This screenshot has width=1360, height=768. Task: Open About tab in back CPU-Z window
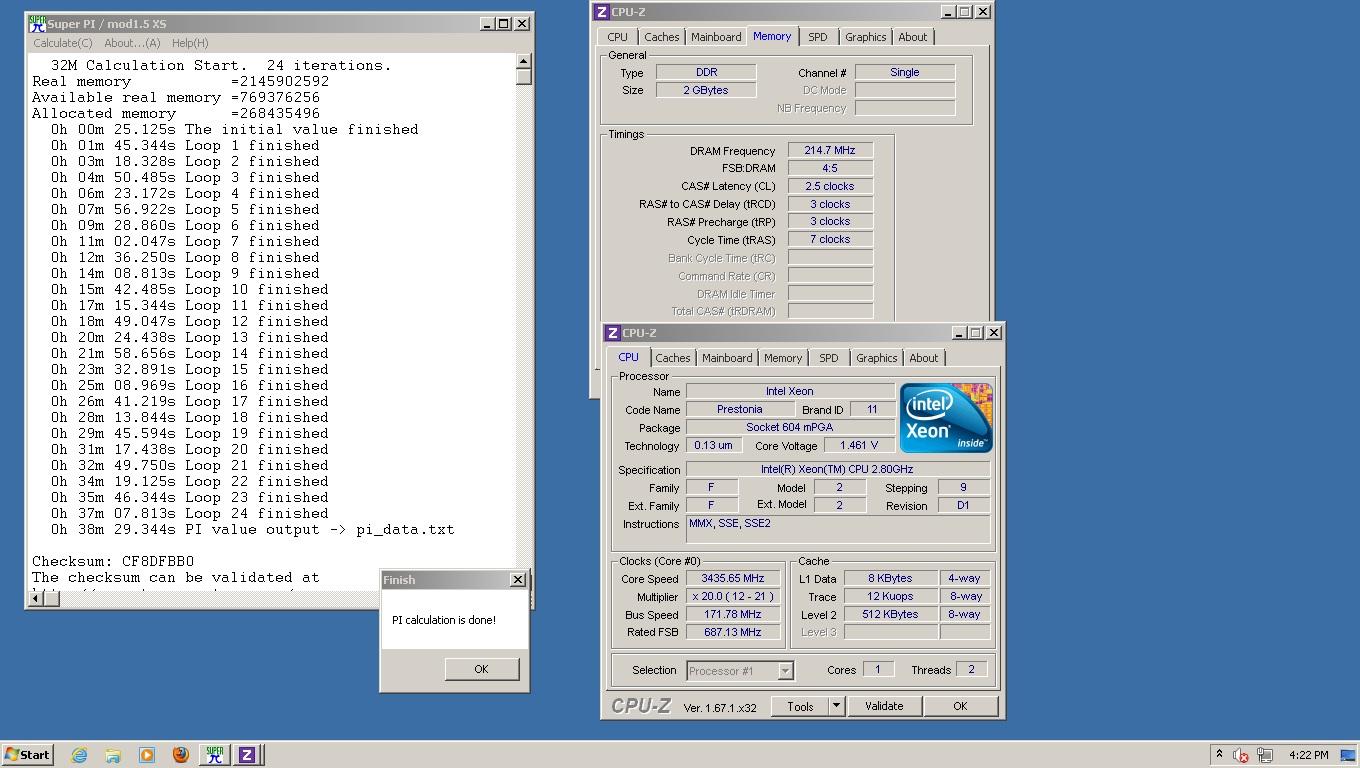pyautogui.click(x=912, y=37)
